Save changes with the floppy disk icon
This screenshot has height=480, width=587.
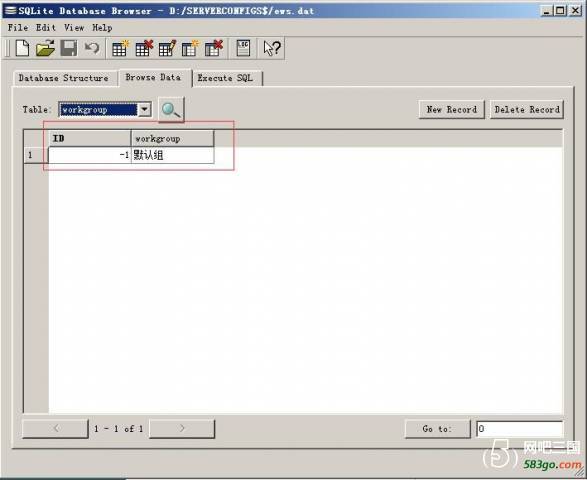tap(69, 48)
